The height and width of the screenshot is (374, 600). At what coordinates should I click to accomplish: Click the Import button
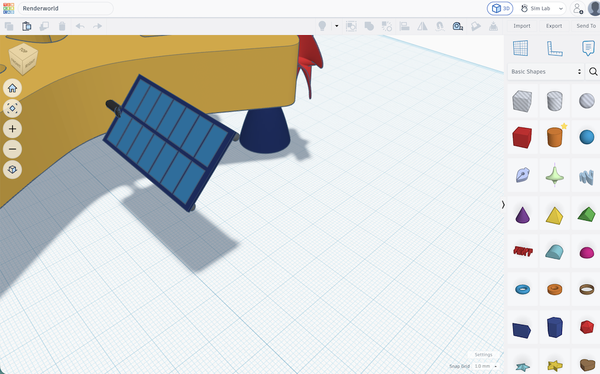click(x=522, y=26)
